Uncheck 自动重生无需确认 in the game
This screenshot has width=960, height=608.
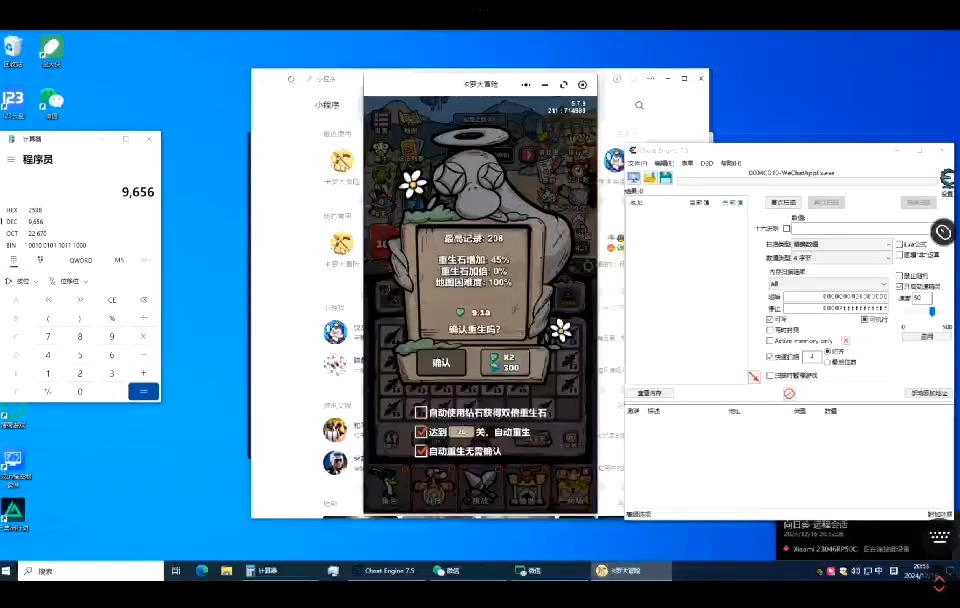[x=421, y=451]
